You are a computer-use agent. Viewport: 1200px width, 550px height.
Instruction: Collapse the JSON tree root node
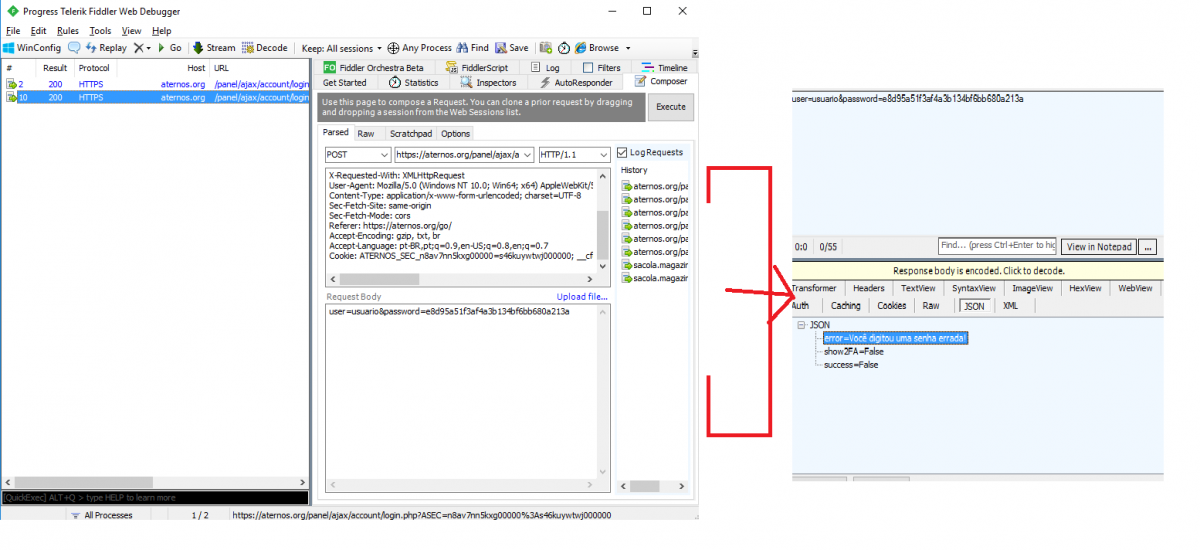tap(801, 325)
